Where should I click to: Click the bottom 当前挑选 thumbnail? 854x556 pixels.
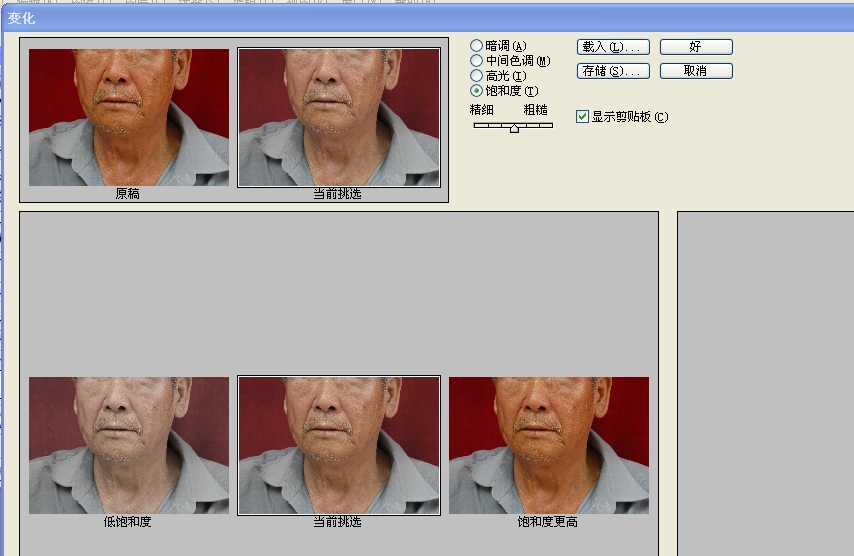(339, 445)
